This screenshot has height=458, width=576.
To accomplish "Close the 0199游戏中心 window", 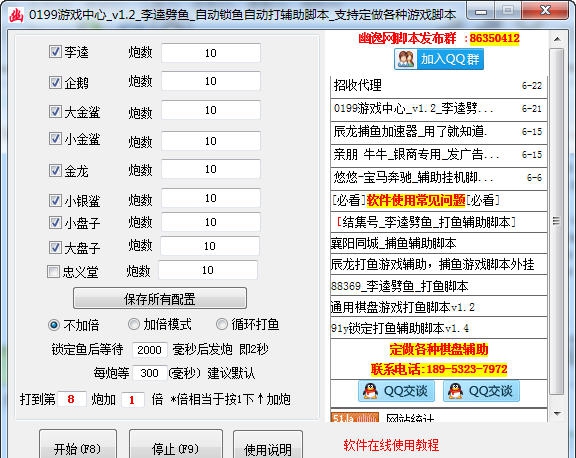I will pos(545,10).
